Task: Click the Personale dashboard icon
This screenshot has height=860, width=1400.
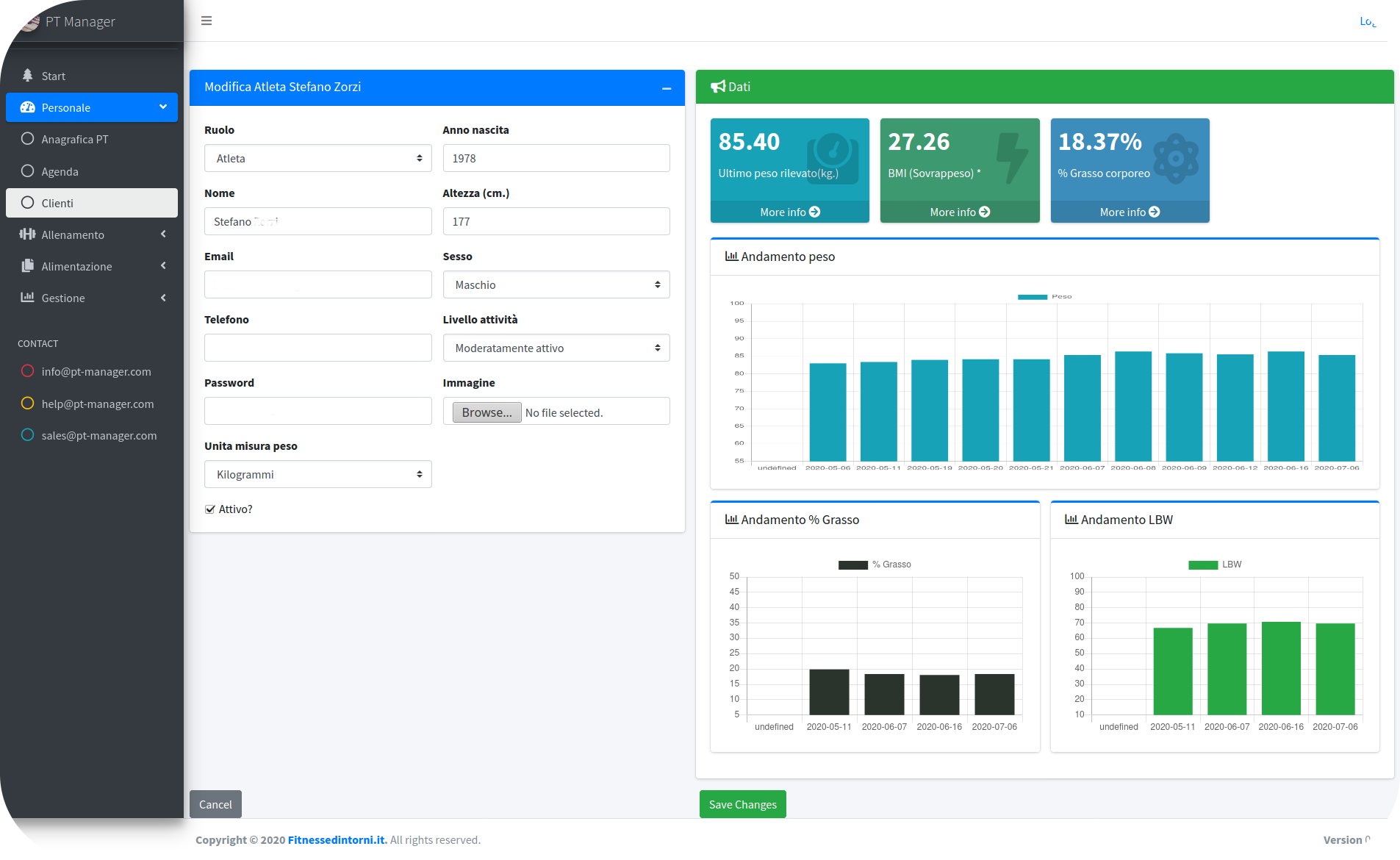Action: [x=28, y=107]
